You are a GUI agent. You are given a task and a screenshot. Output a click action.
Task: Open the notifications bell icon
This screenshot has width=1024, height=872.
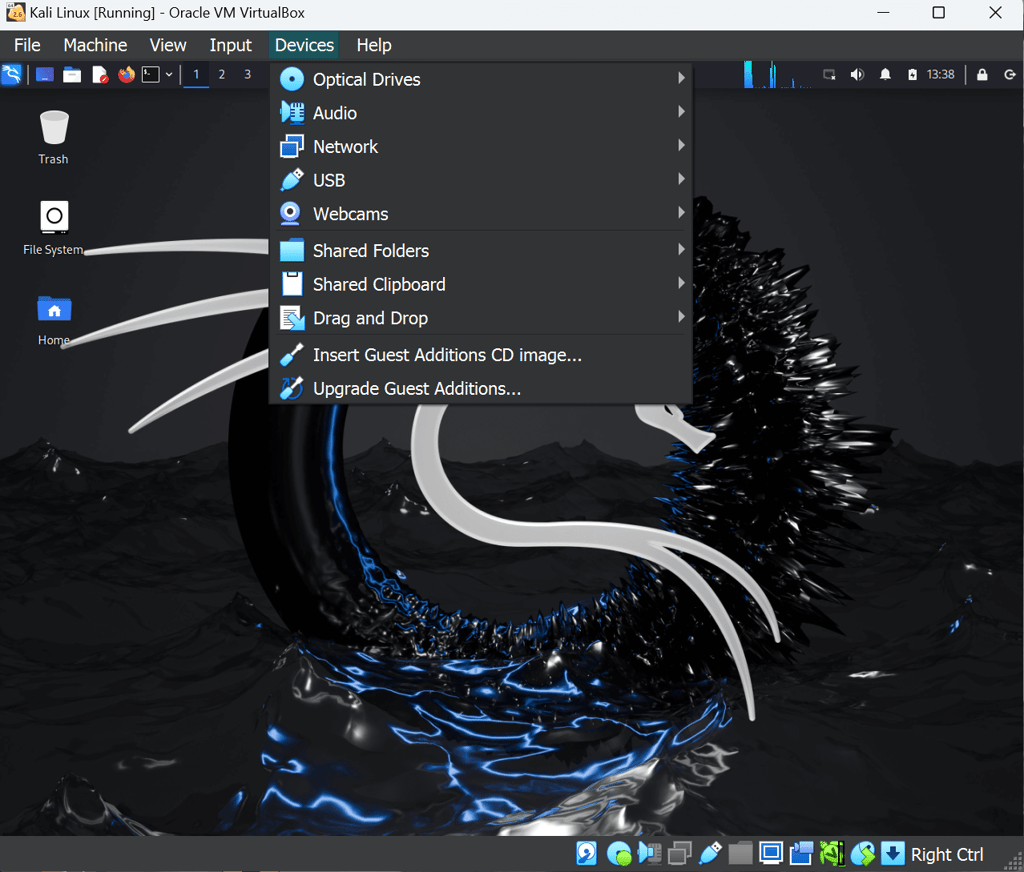click(x=885, y=74)
